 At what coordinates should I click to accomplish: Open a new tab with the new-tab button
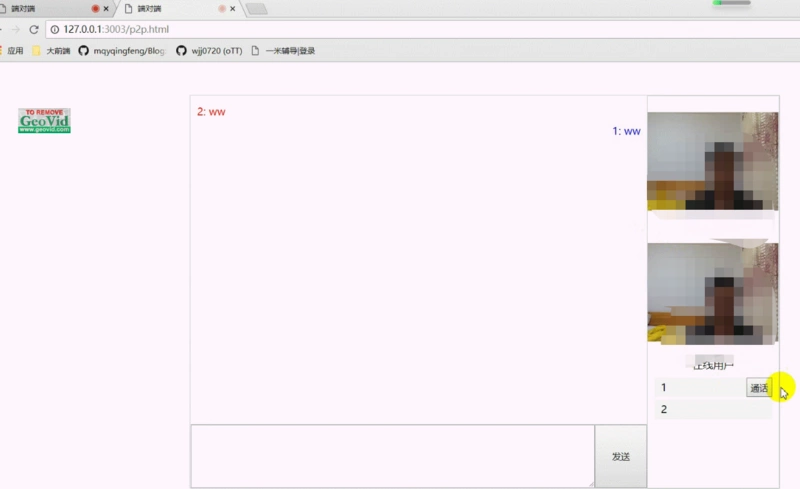click(257, 9)
